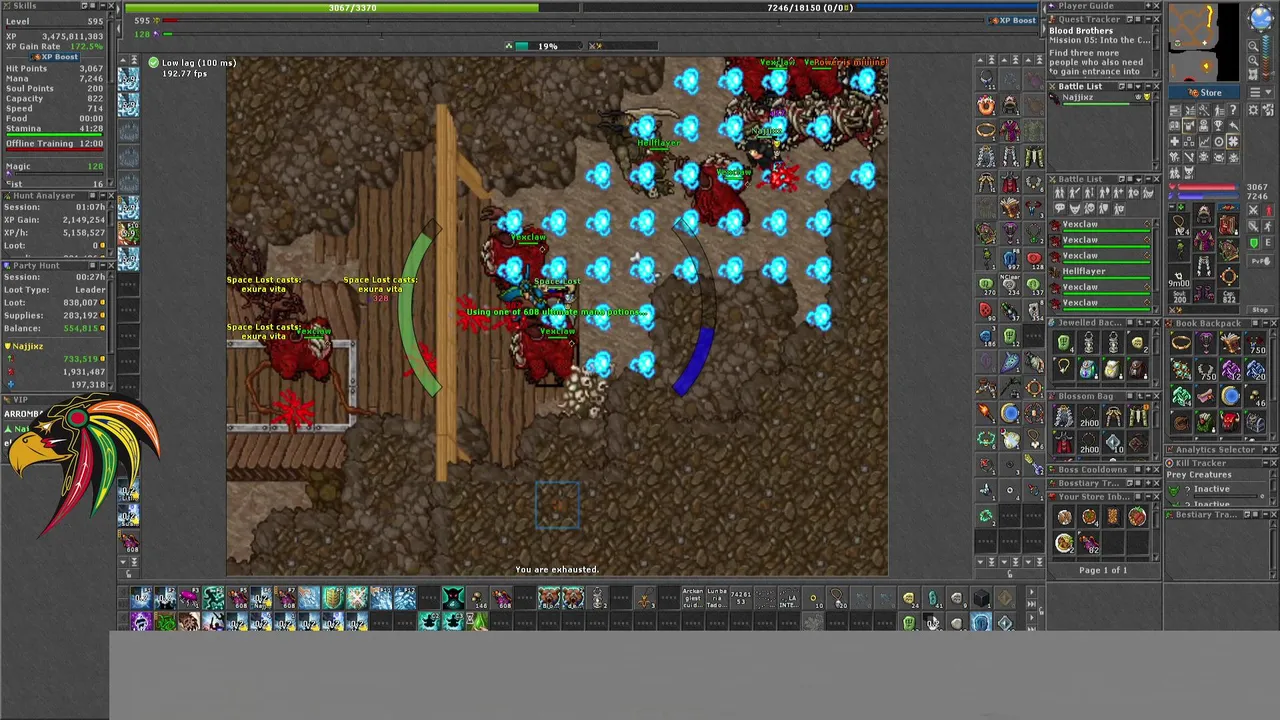Zoom out the minimap with magnifier minus
This screenshot has height=720, width=1280.
click(1253, 46)
